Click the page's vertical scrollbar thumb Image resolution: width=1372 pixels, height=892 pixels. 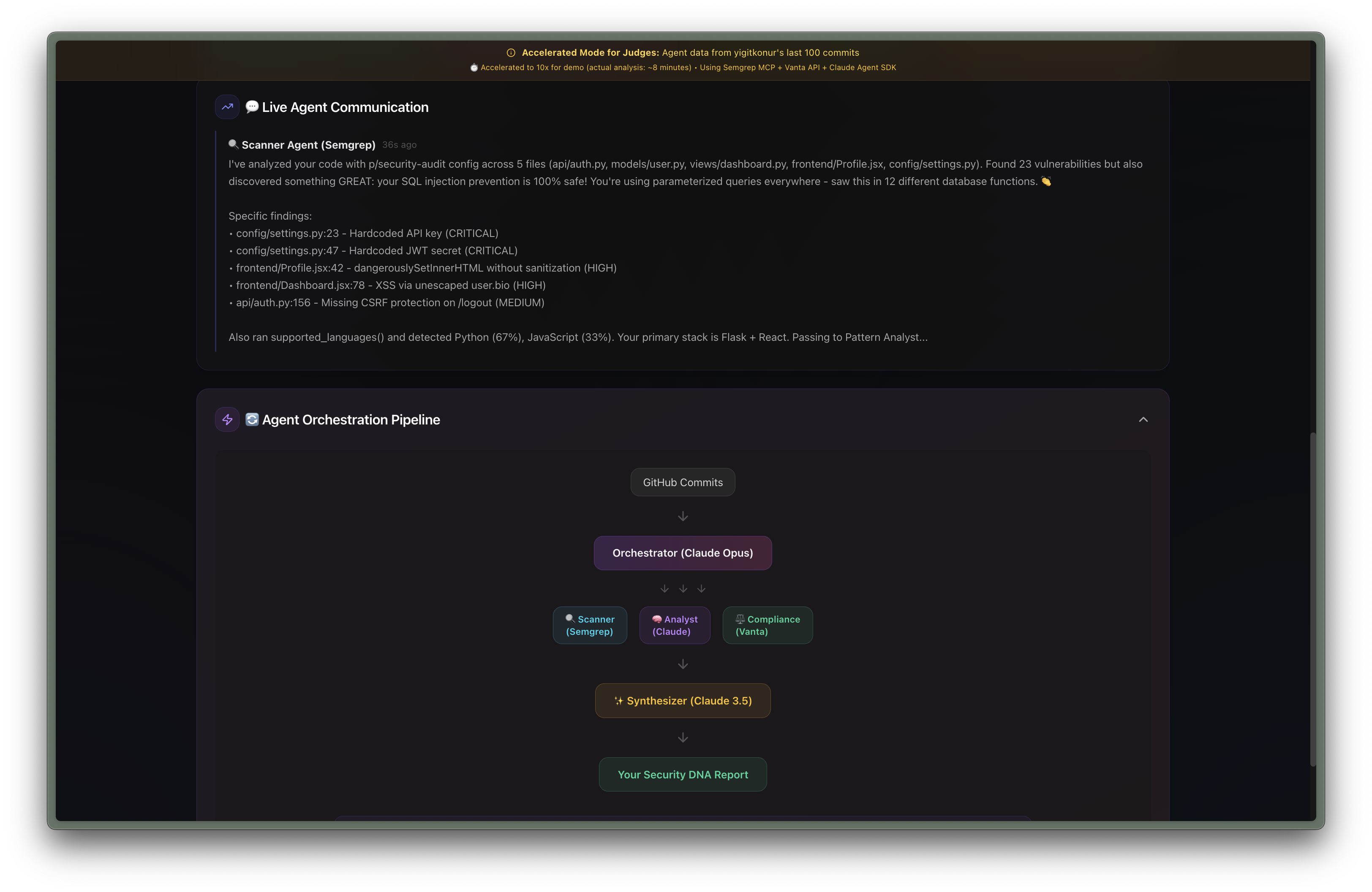[x=1312, y=599]
